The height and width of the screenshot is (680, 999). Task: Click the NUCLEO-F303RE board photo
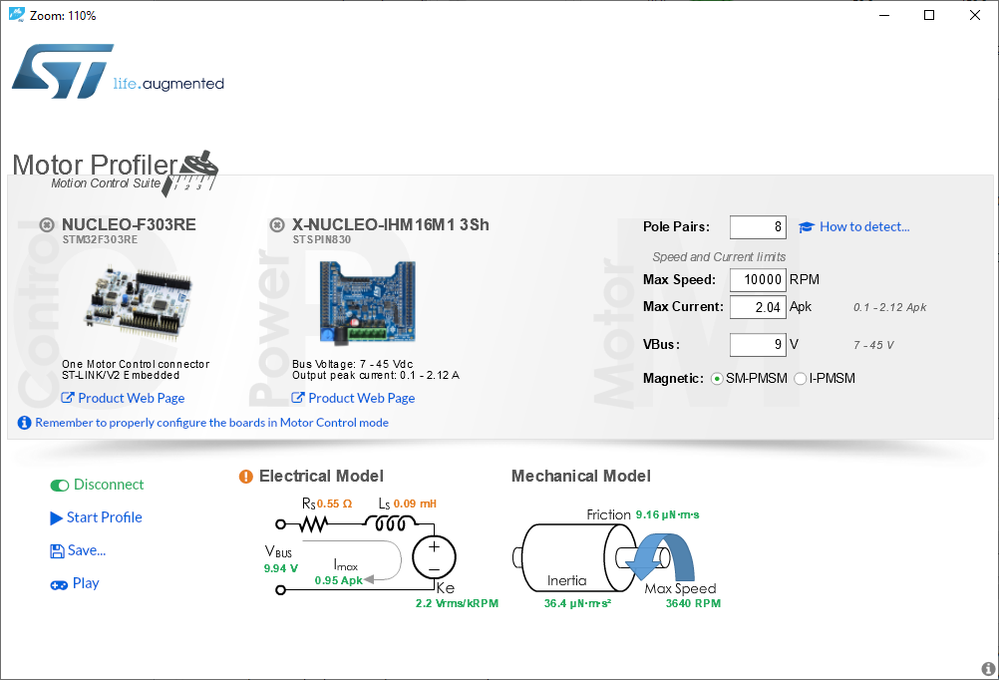pos(138,302)
